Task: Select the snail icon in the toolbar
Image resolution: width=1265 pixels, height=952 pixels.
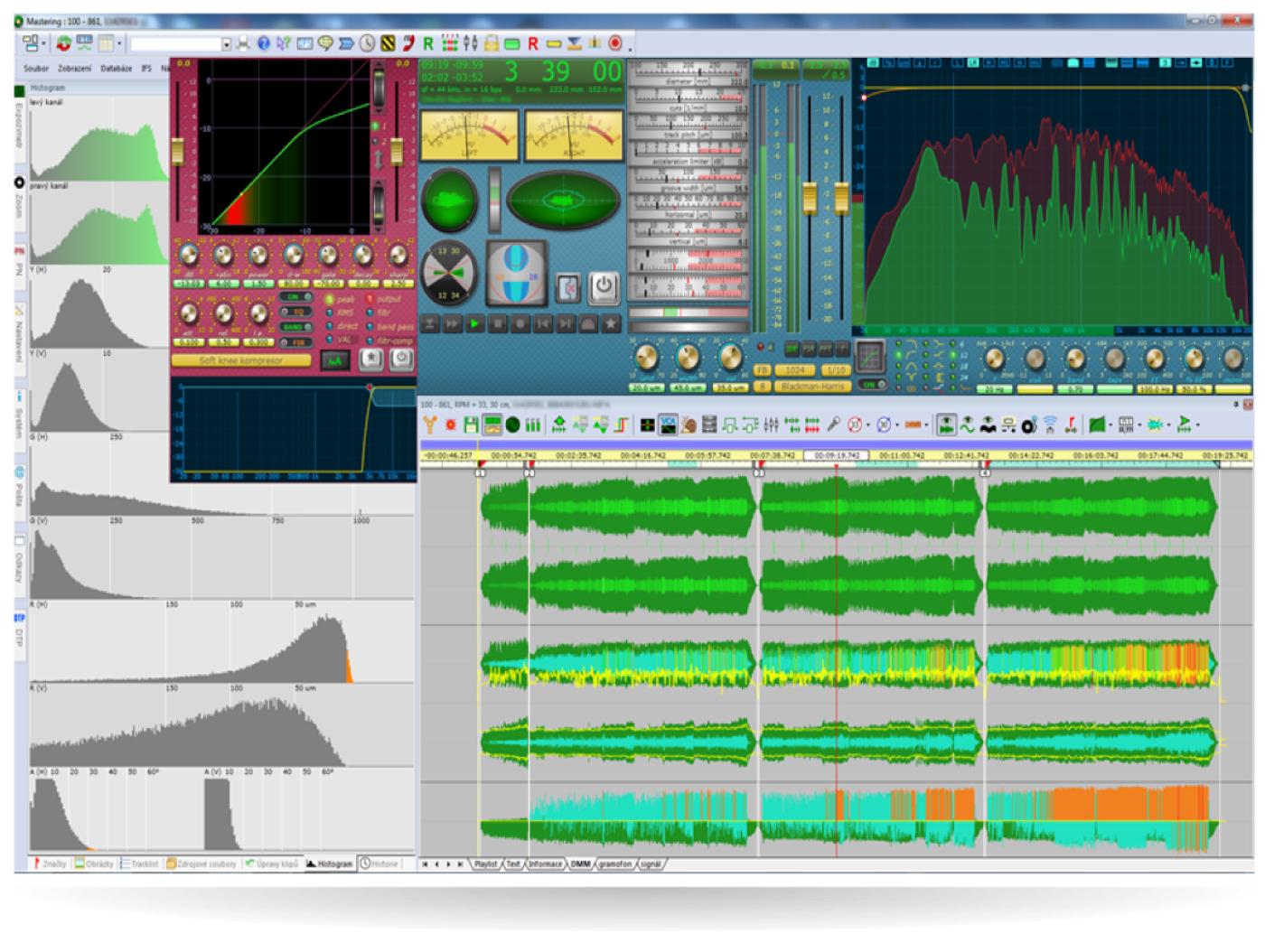Action: tap(689, 425)
